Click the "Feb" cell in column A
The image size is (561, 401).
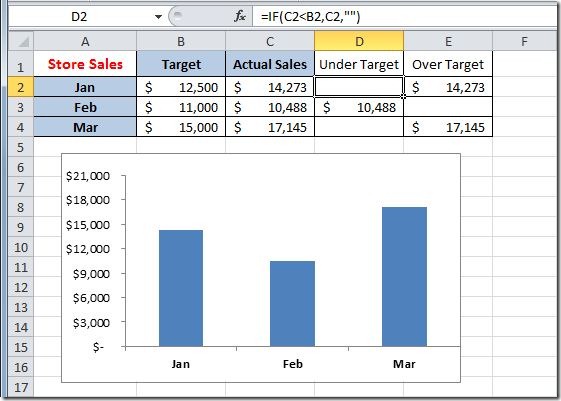(x=85, y=107)
